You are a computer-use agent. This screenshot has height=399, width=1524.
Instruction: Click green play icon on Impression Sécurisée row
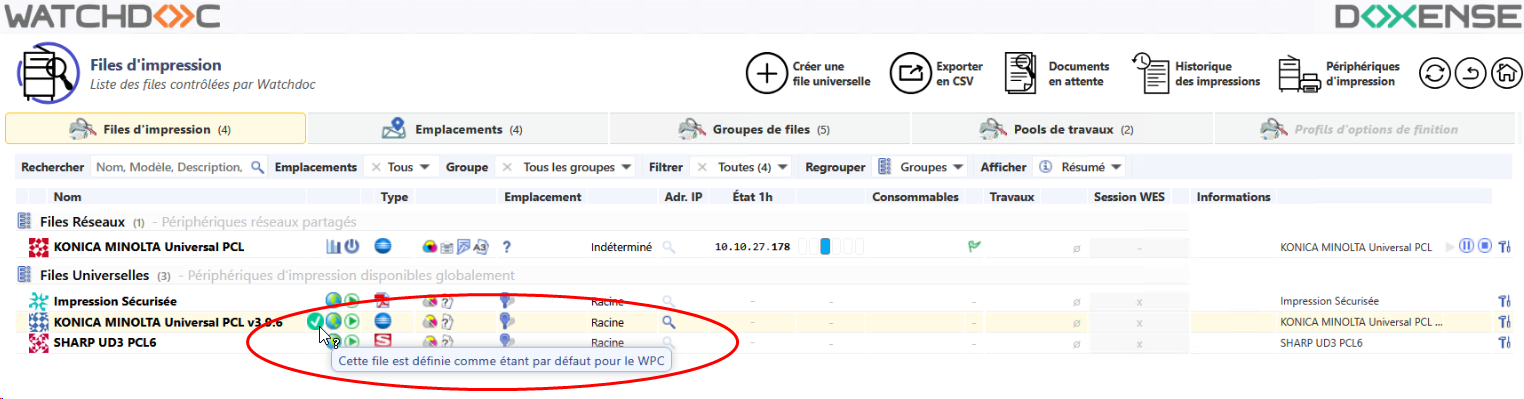352,300
